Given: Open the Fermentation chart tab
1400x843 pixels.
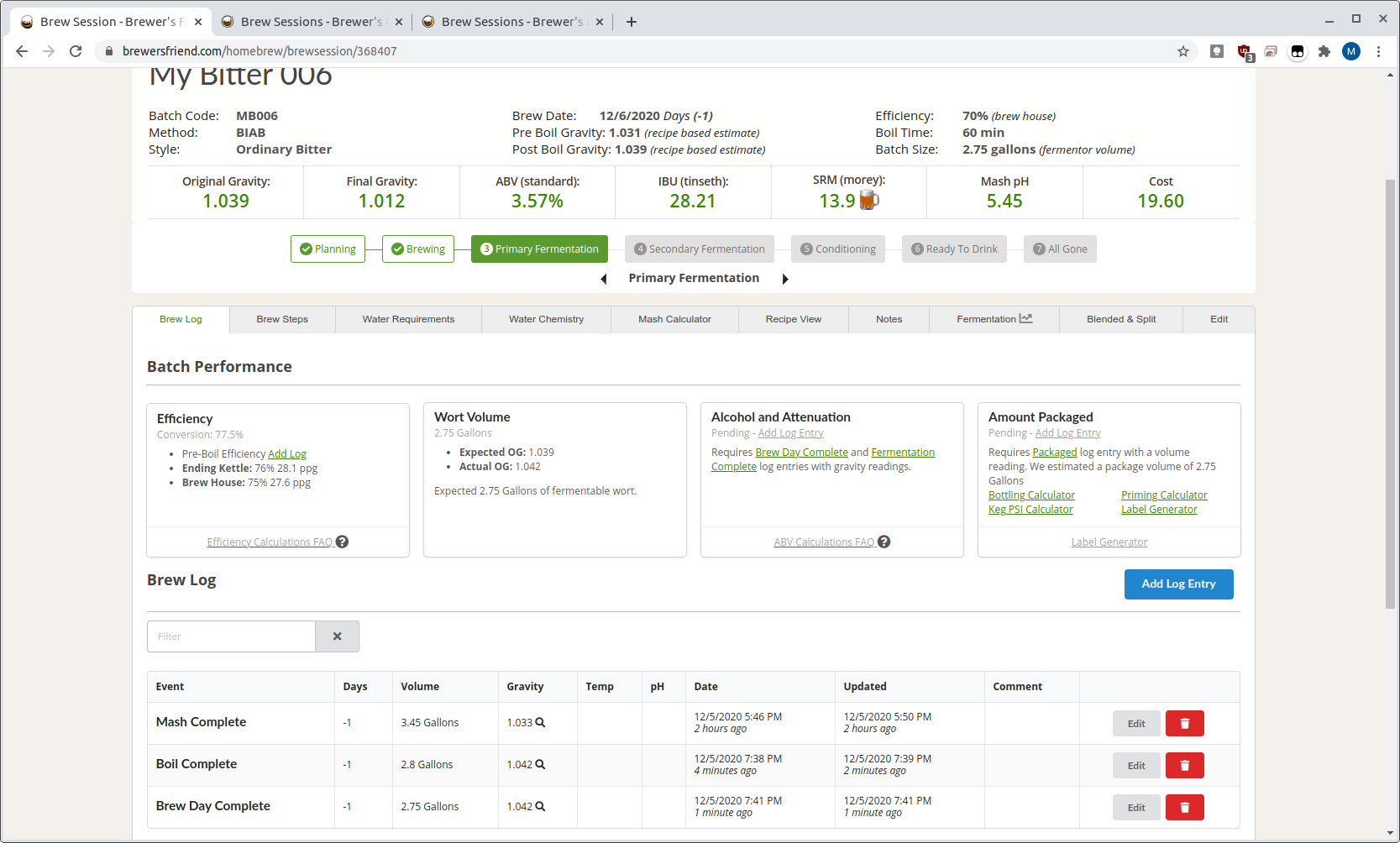Looking at the screenshot, I should tap(994, 319).
